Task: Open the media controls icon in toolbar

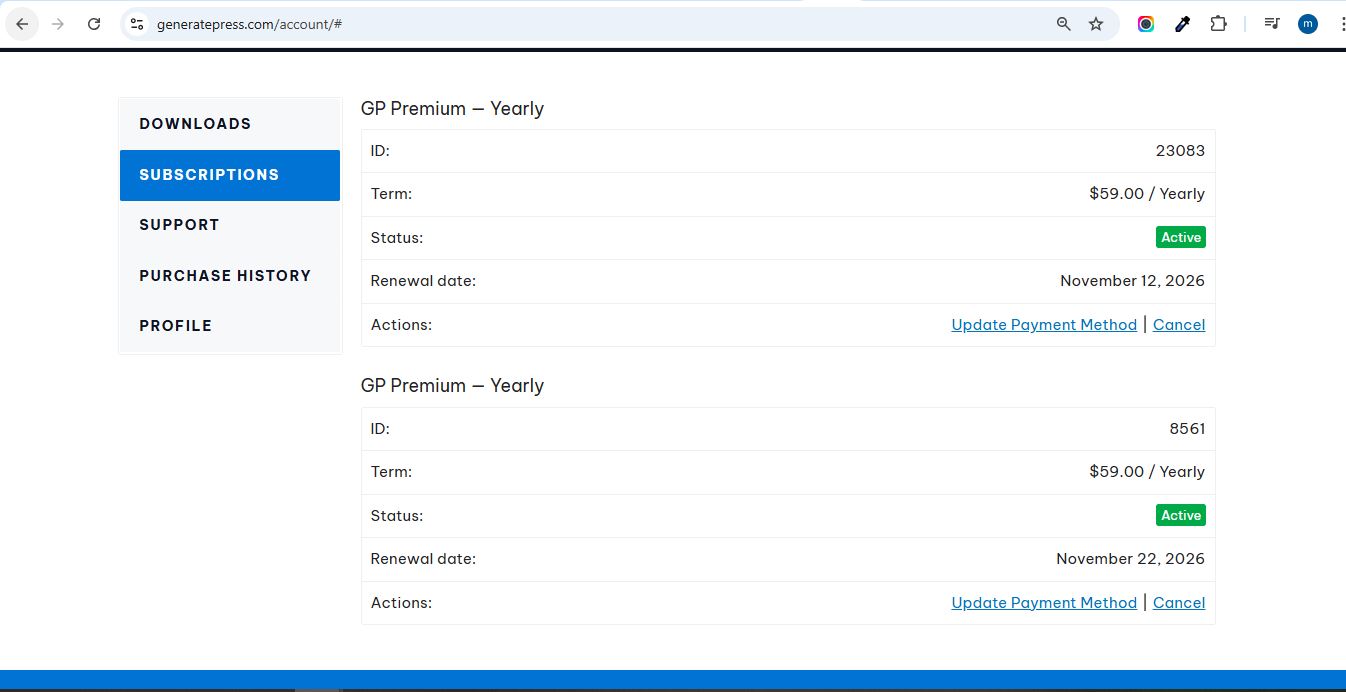Action: [1272, 24]
